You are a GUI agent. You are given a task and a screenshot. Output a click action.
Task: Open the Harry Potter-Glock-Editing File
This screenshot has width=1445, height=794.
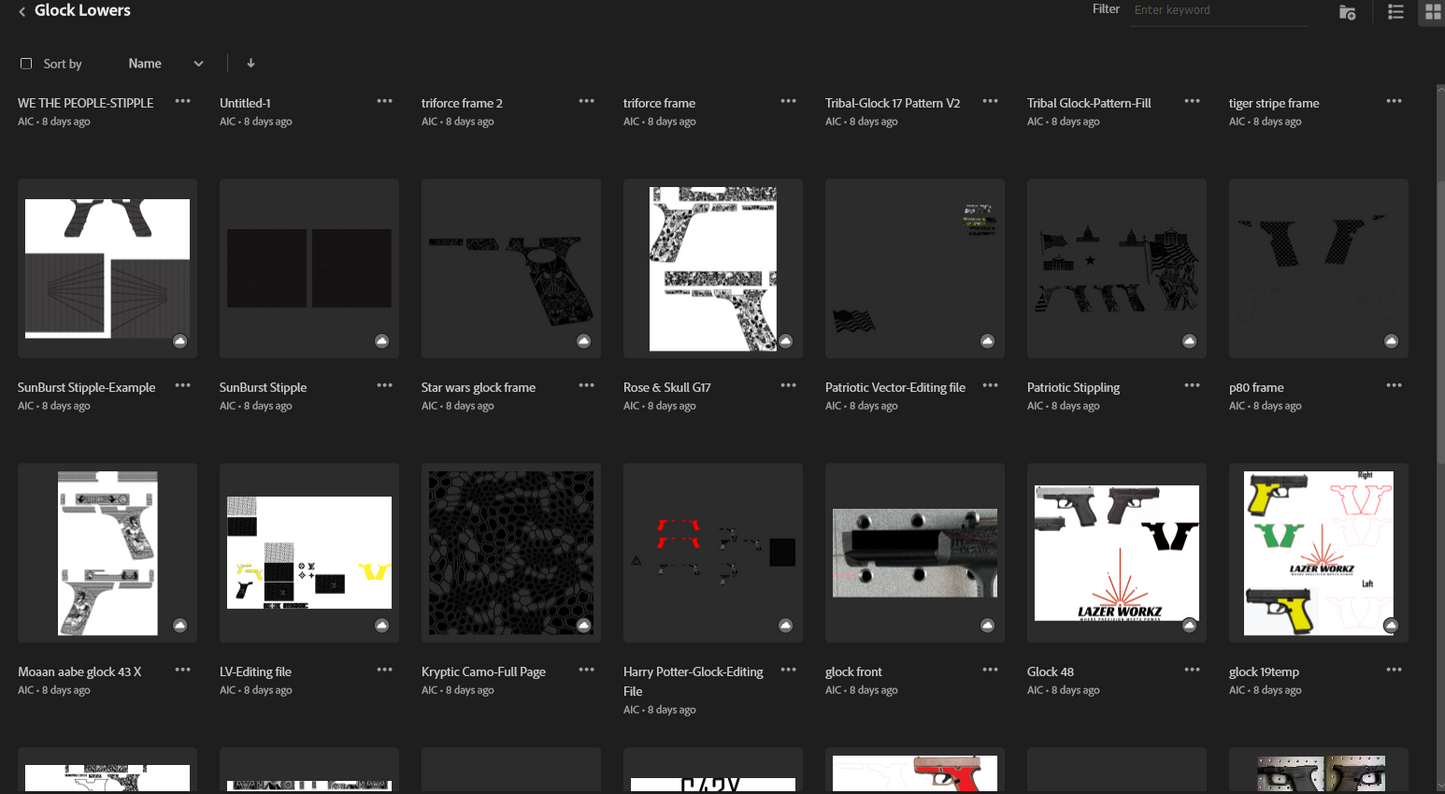pos(693,680)
